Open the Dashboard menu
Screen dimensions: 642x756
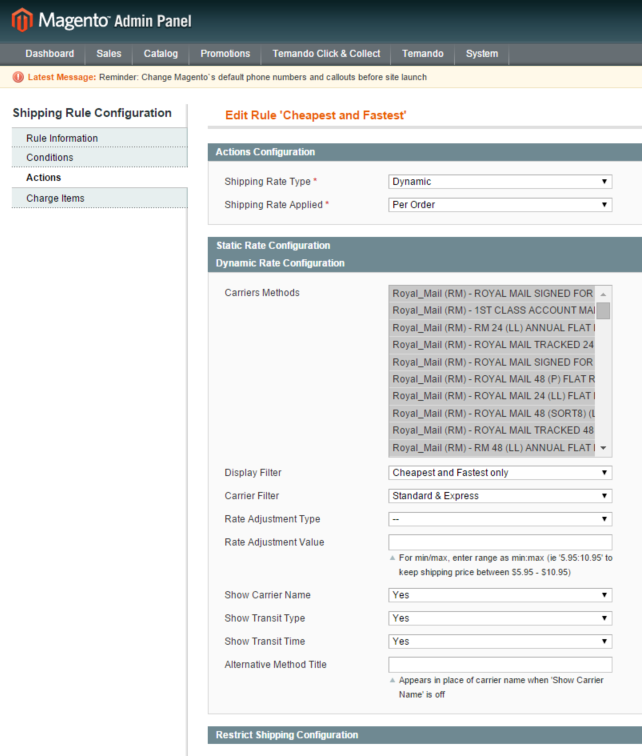(50, 54)
